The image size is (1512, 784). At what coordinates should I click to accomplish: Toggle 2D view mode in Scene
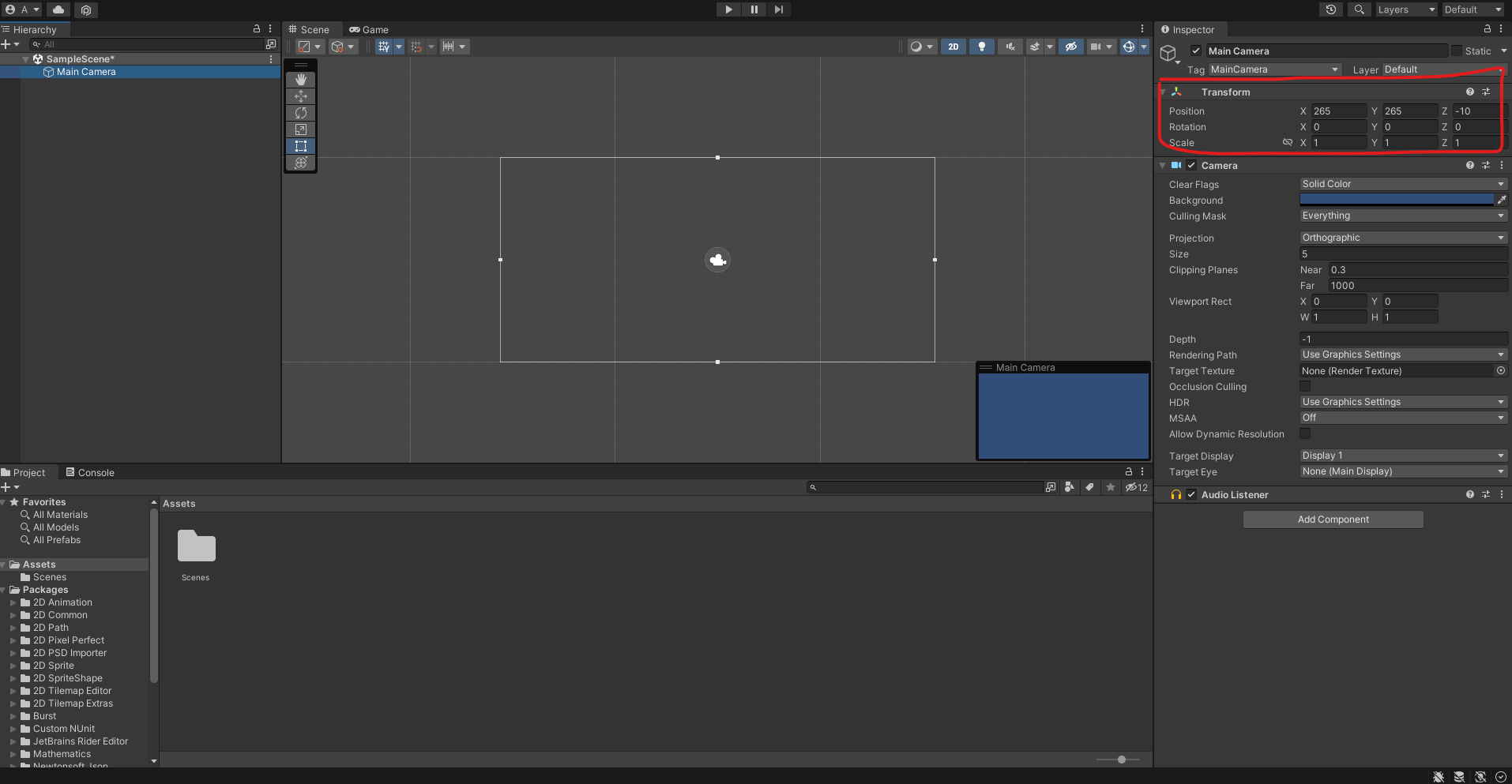tap(953, 47)
